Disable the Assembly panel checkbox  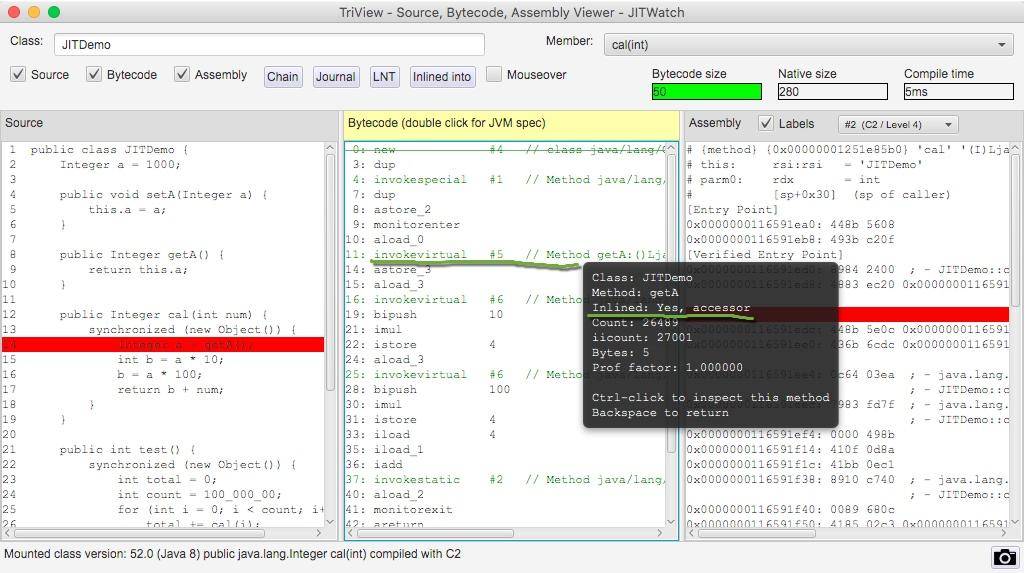(x=182, y=75)
